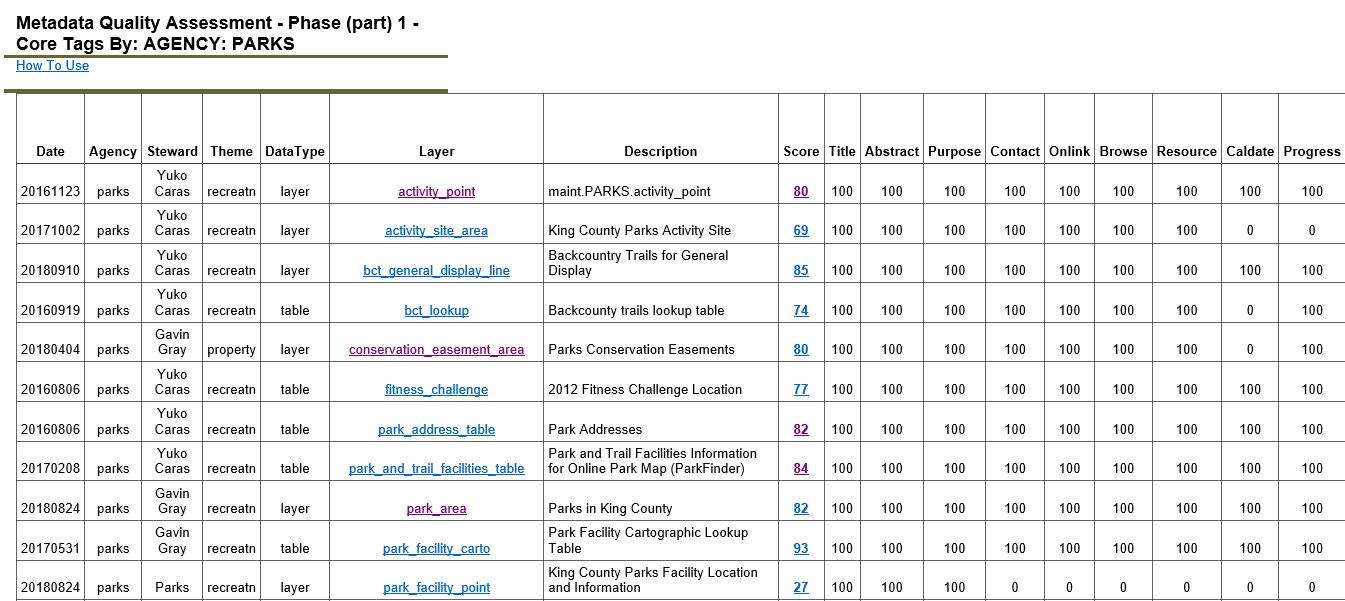
Task: Click the score 85 link for bct_general_display_line
Action: (800, 270)
